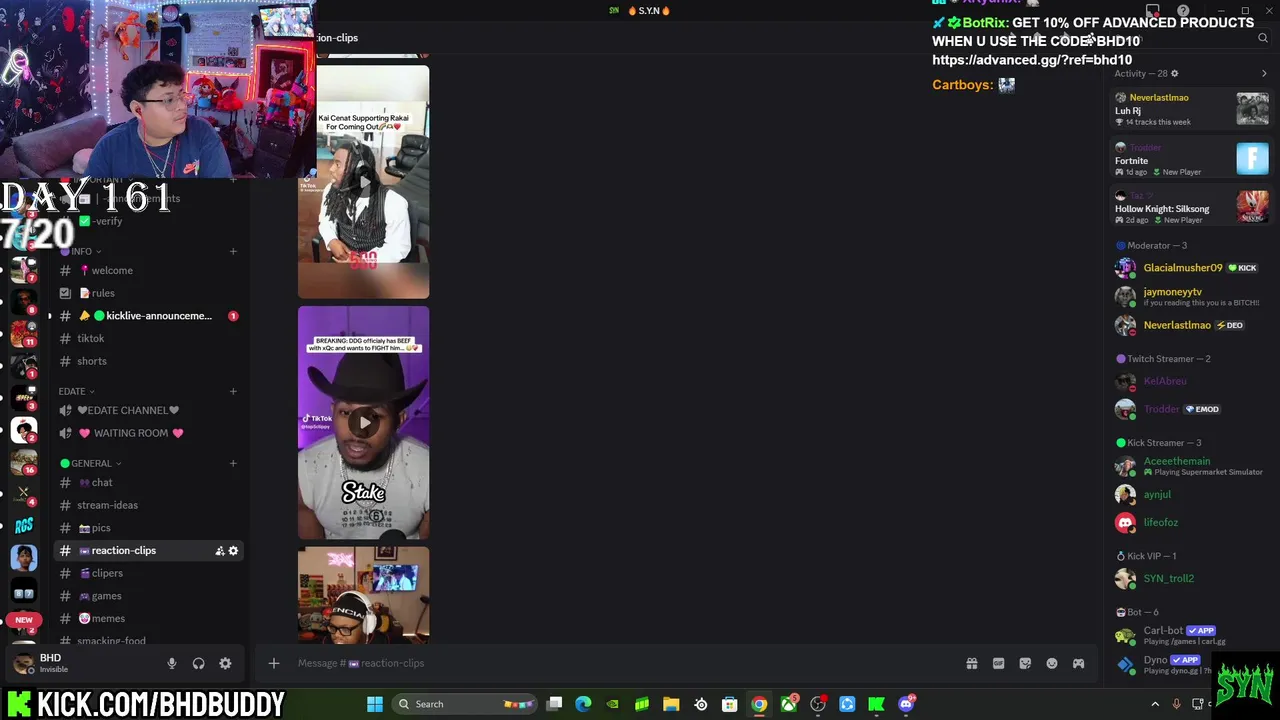Collapse the INFO category
The width and height of the screenshot is (1280, 720).
point(82,251)
